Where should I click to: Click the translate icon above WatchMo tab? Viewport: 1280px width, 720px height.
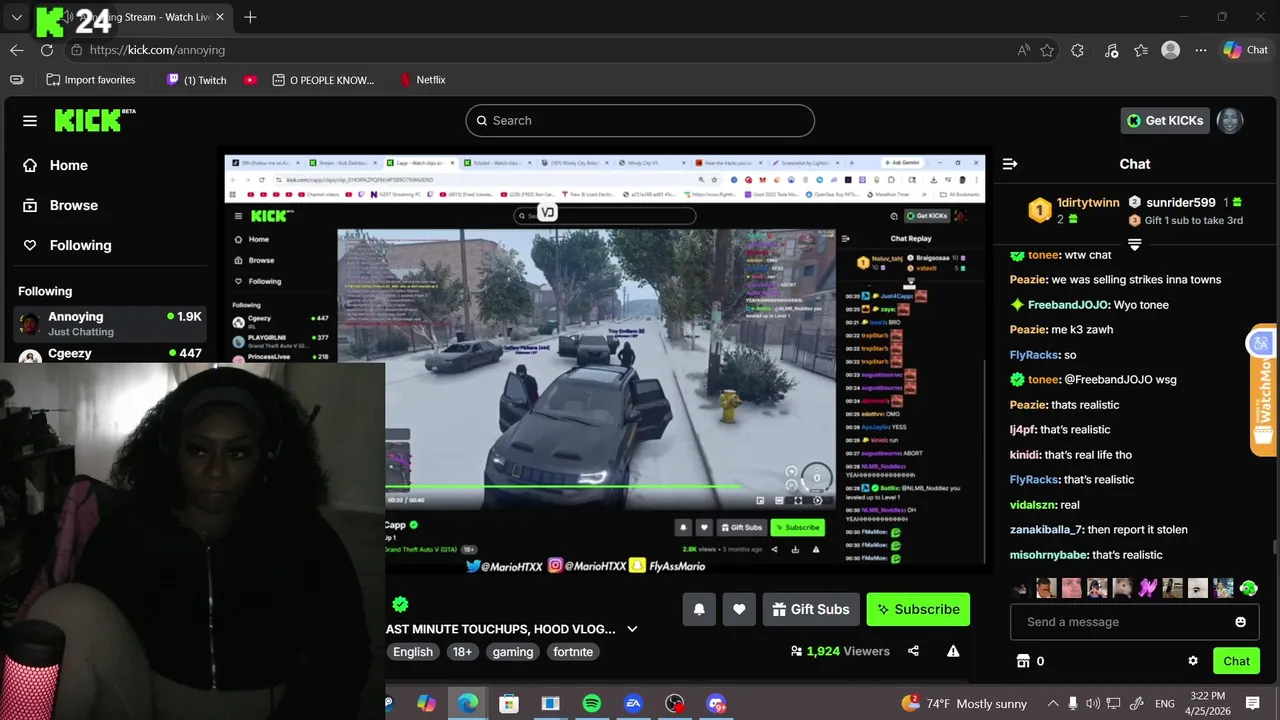pyautogui.click(x=1260, y=344)
